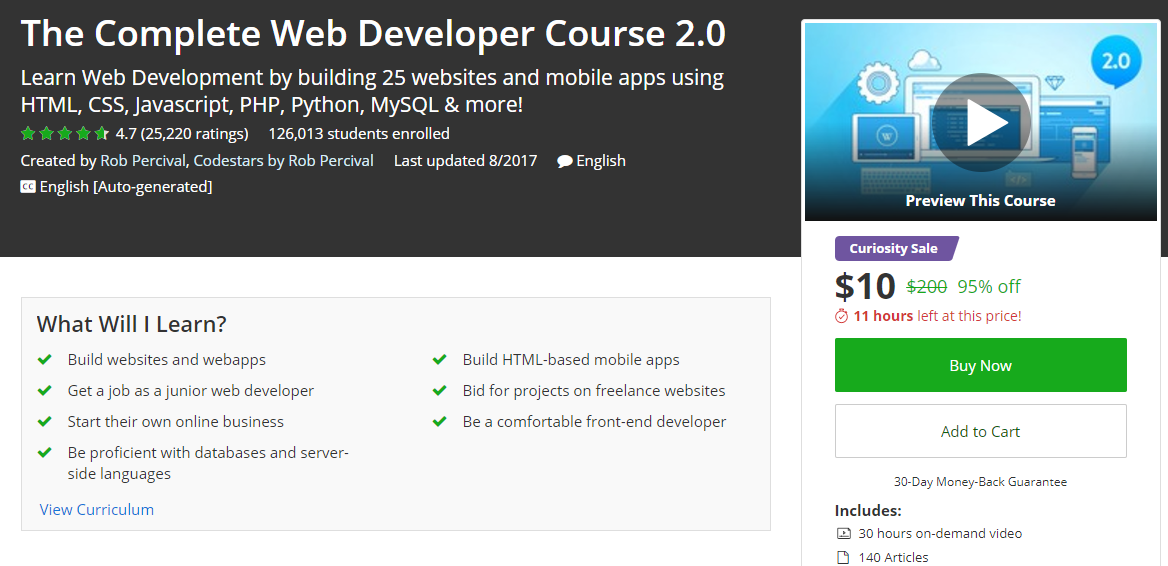Play the course preview video
The image size is (1168, 566).
tap(980, 122)
